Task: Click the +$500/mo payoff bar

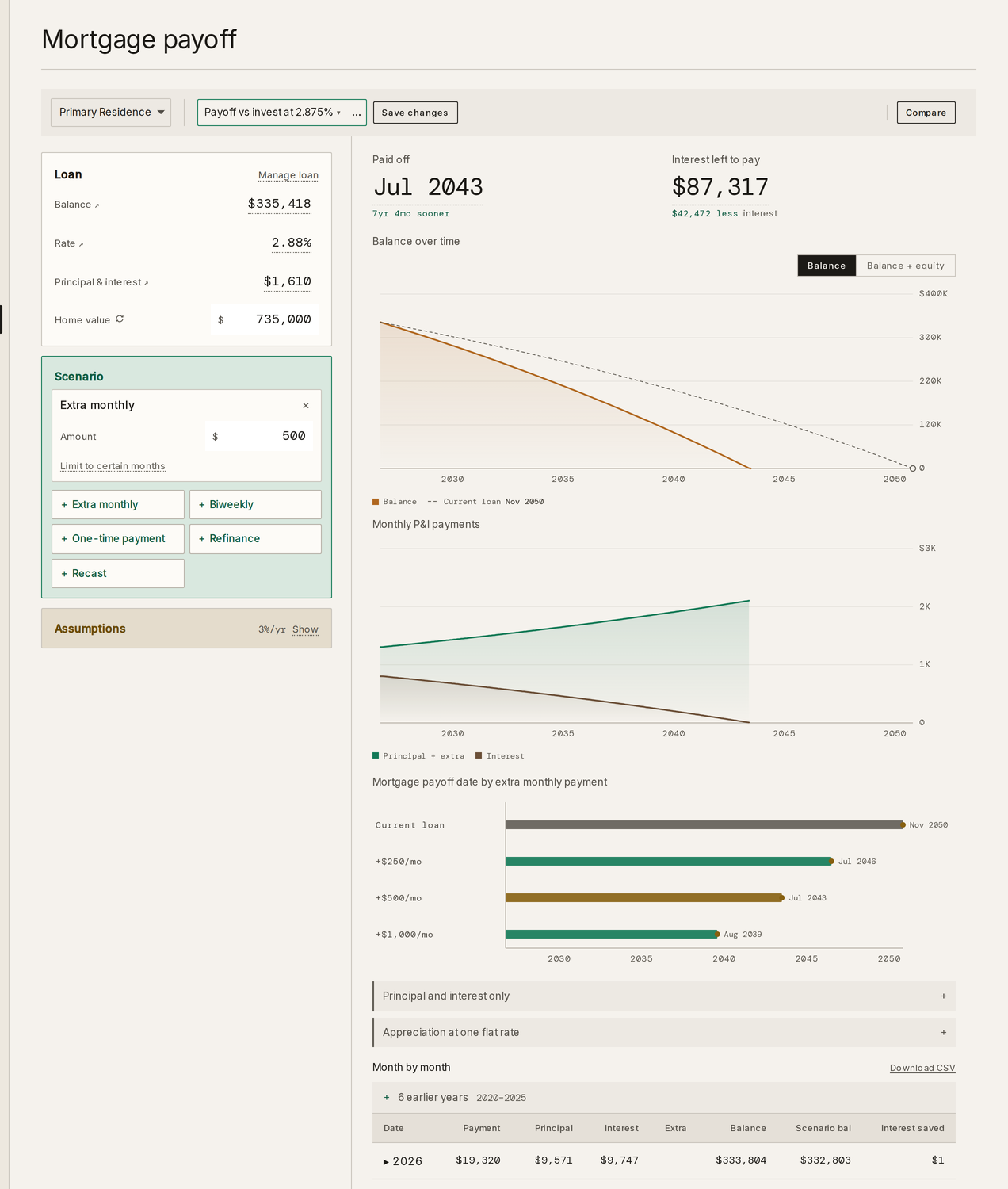Action: 644,898
